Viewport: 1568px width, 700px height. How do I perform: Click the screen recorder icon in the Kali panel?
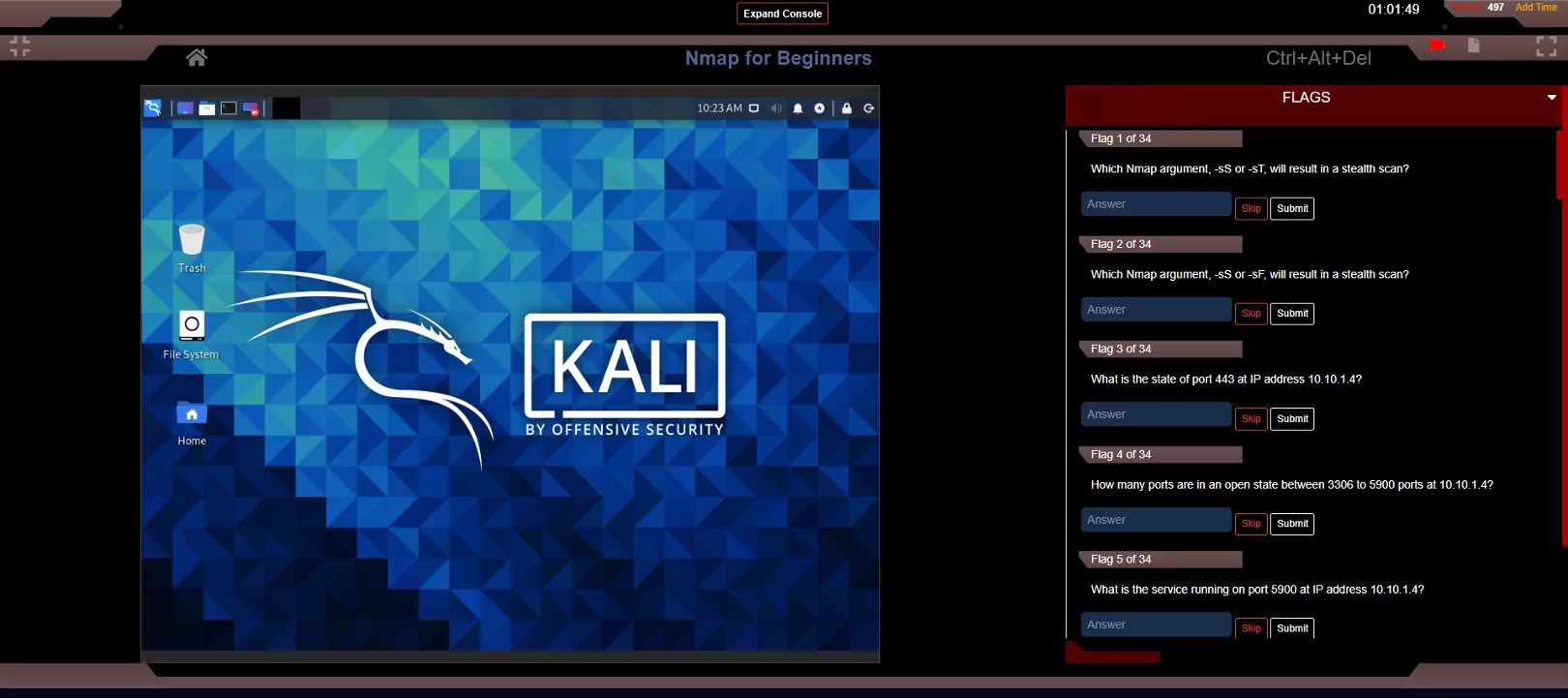click(251, 108)
